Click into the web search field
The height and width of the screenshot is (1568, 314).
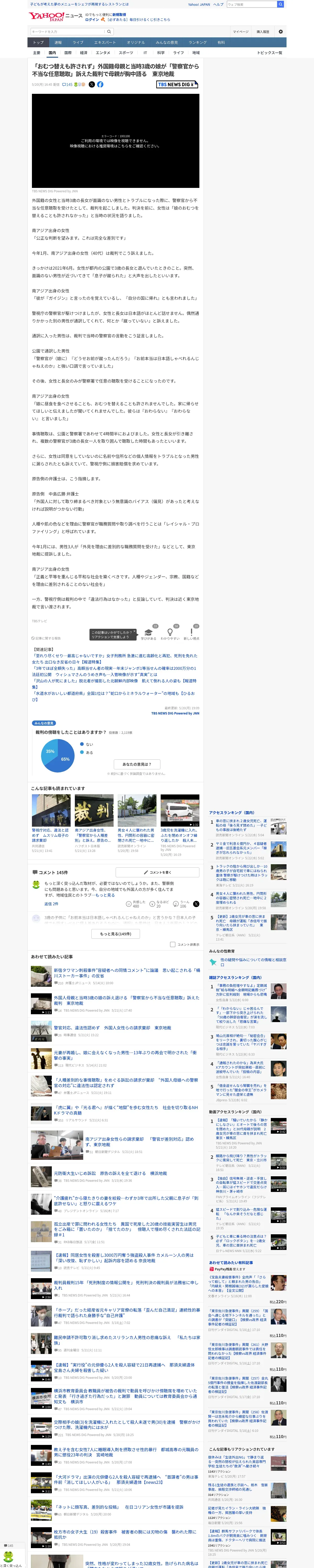tap(251, 4)
